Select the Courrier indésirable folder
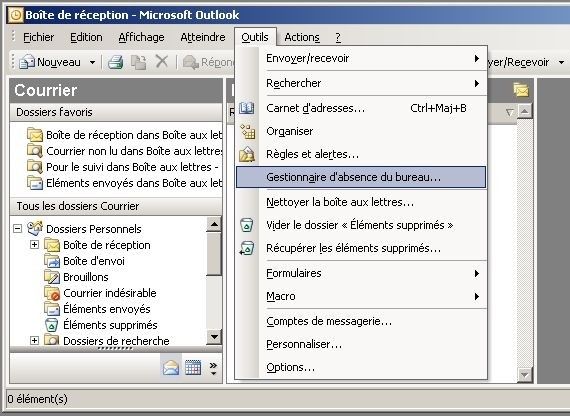Image resolution: width=570 pixels, height=416 pixels. (109, 293)
